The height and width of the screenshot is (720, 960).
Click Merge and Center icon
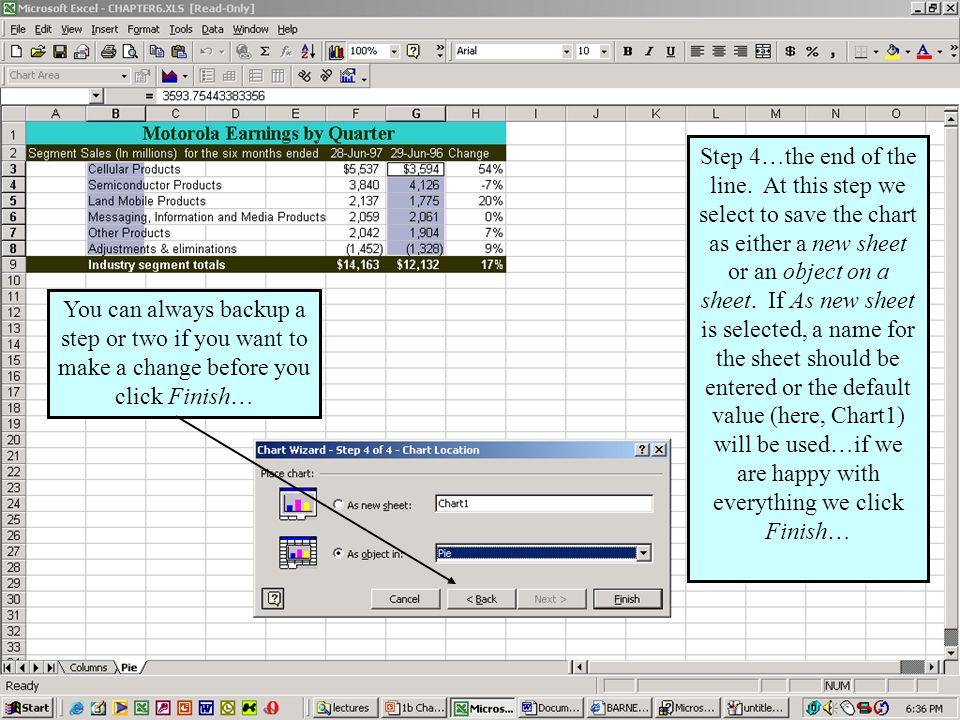(x=763, y=51)
